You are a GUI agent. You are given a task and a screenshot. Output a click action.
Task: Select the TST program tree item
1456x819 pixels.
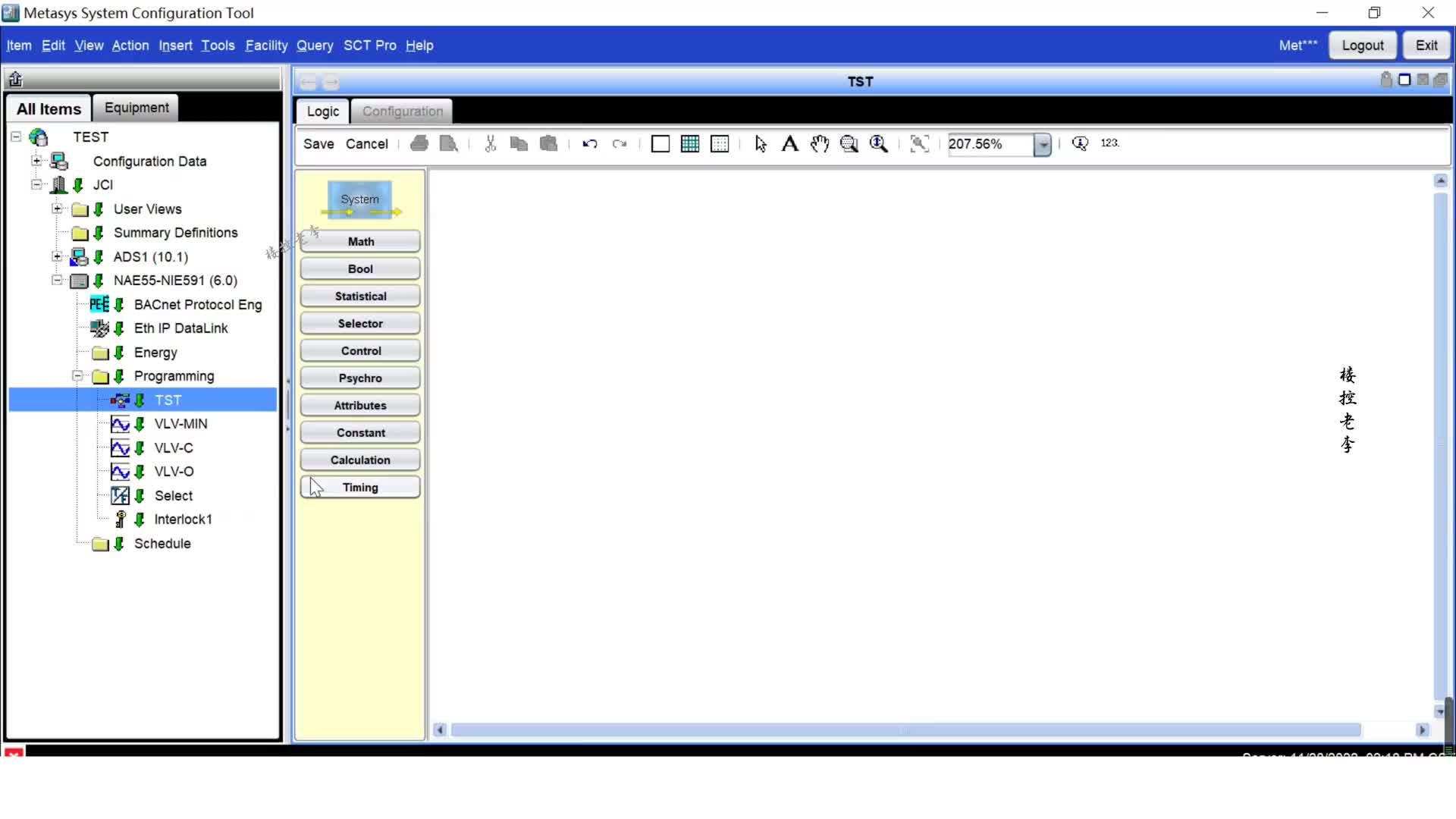point(168,399)
